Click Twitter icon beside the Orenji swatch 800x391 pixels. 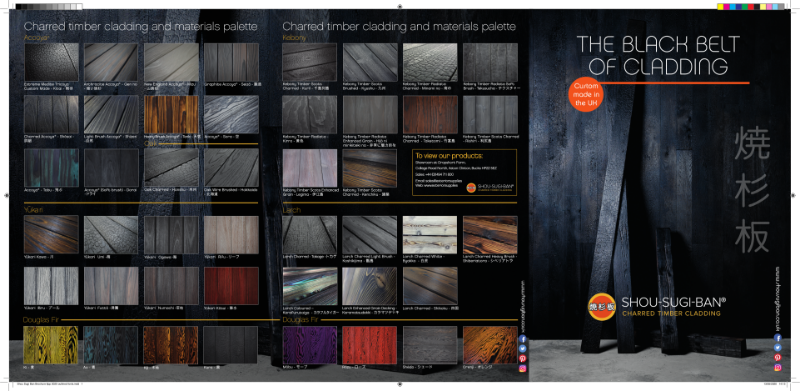(522, 349)
